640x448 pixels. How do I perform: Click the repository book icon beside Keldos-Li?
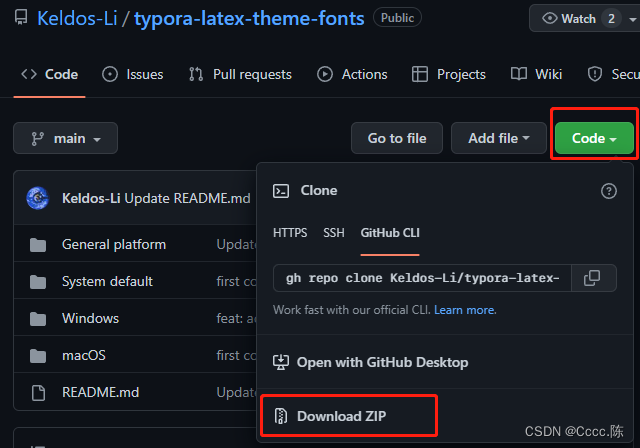point(21,18)
